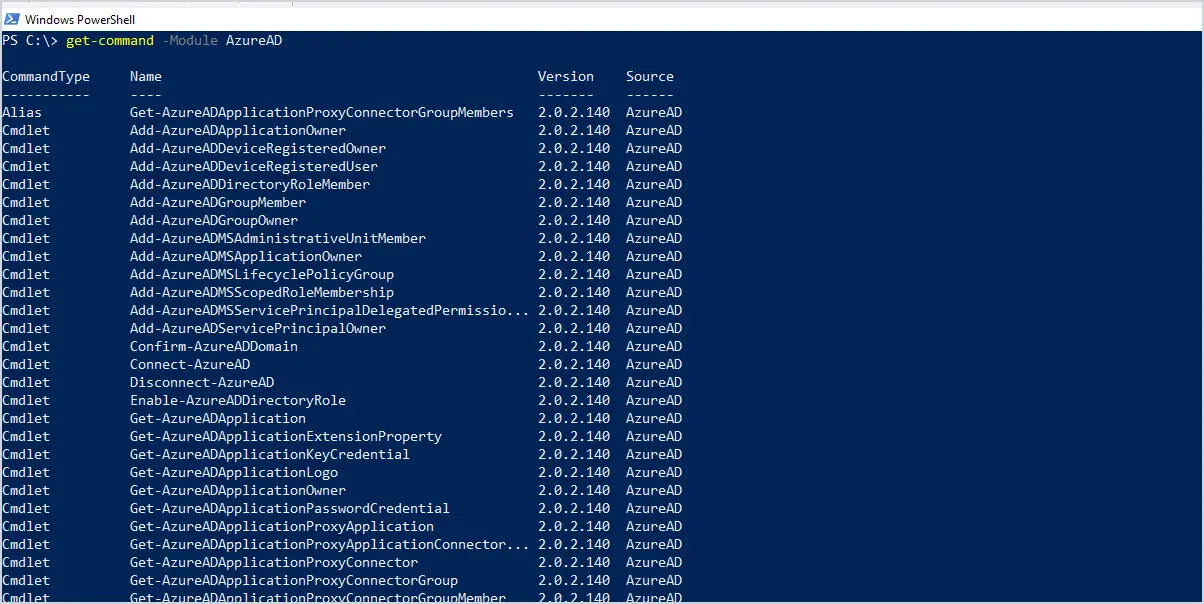Viewport: 1204px width, 604px height.
Task: Select Add-AzureADDirectoryRoleMember text
Action: pyautogui.click(x=250, y=184)
